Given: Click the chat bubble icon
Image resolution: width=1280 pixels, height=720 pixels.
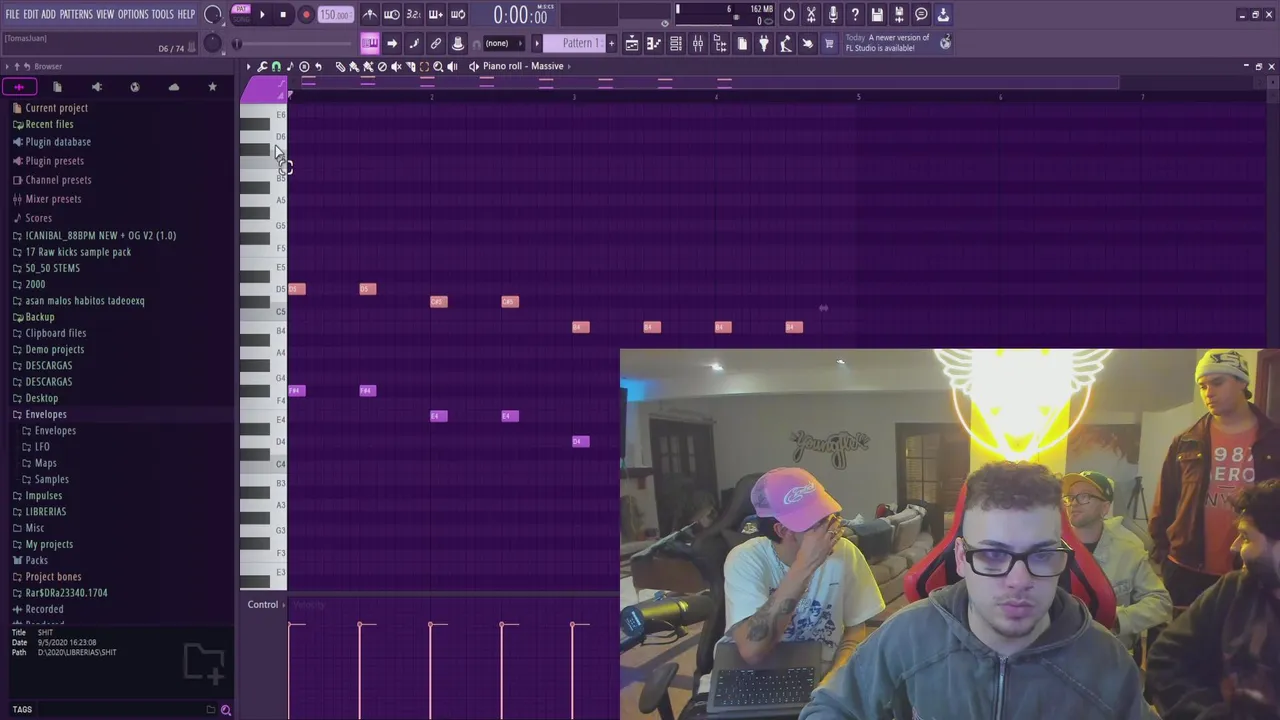Looking at the screenshot, I should click(x=921, y=14).
